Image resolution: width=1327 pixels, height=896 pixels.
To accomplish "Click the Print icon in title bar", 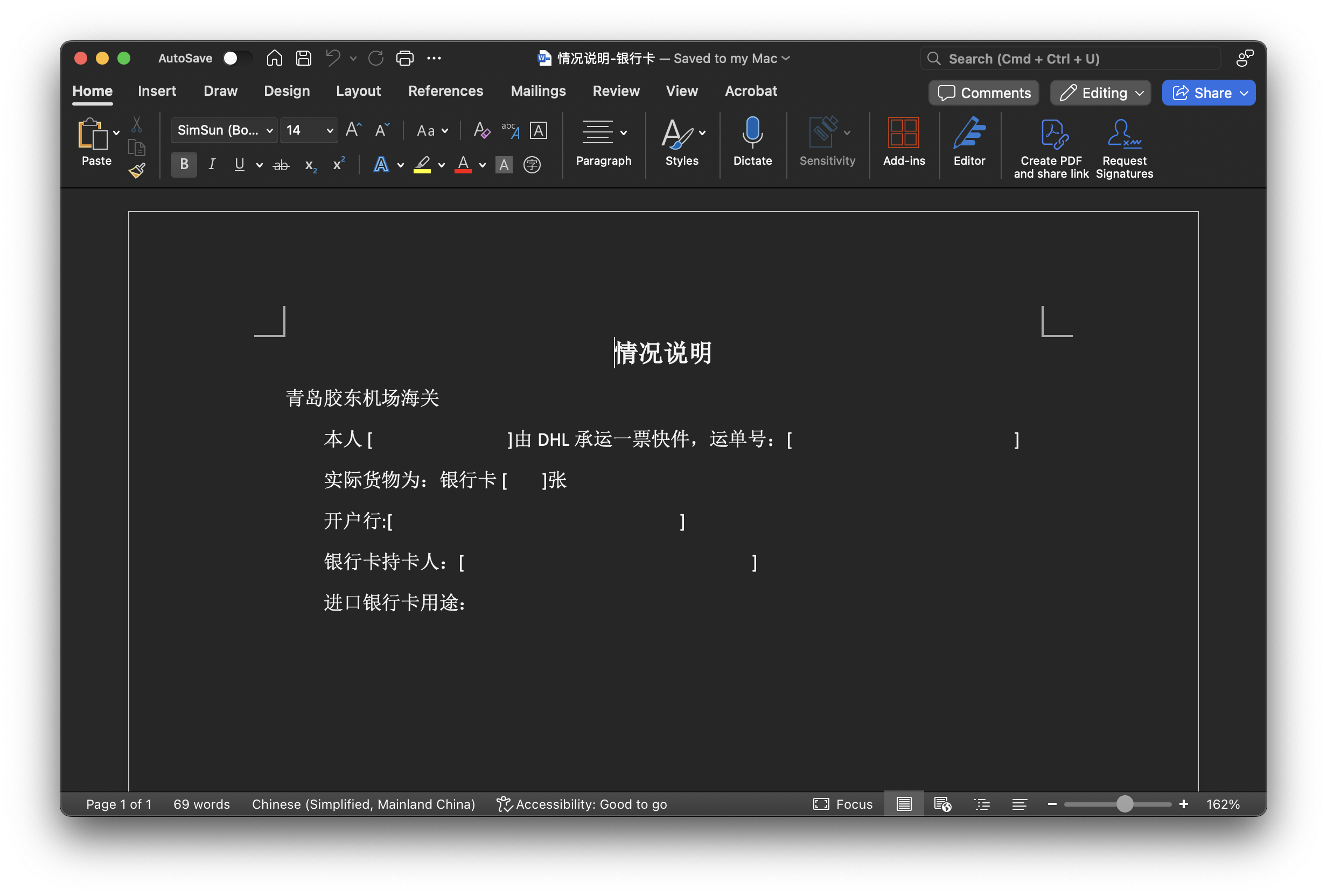I will click(405, 58).
